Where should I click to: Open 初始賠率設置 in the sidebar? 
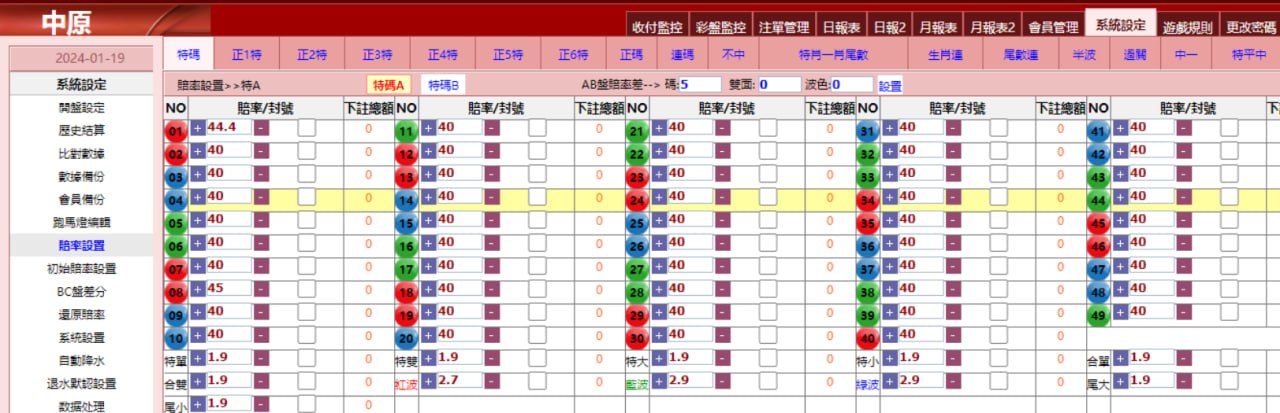81,268
